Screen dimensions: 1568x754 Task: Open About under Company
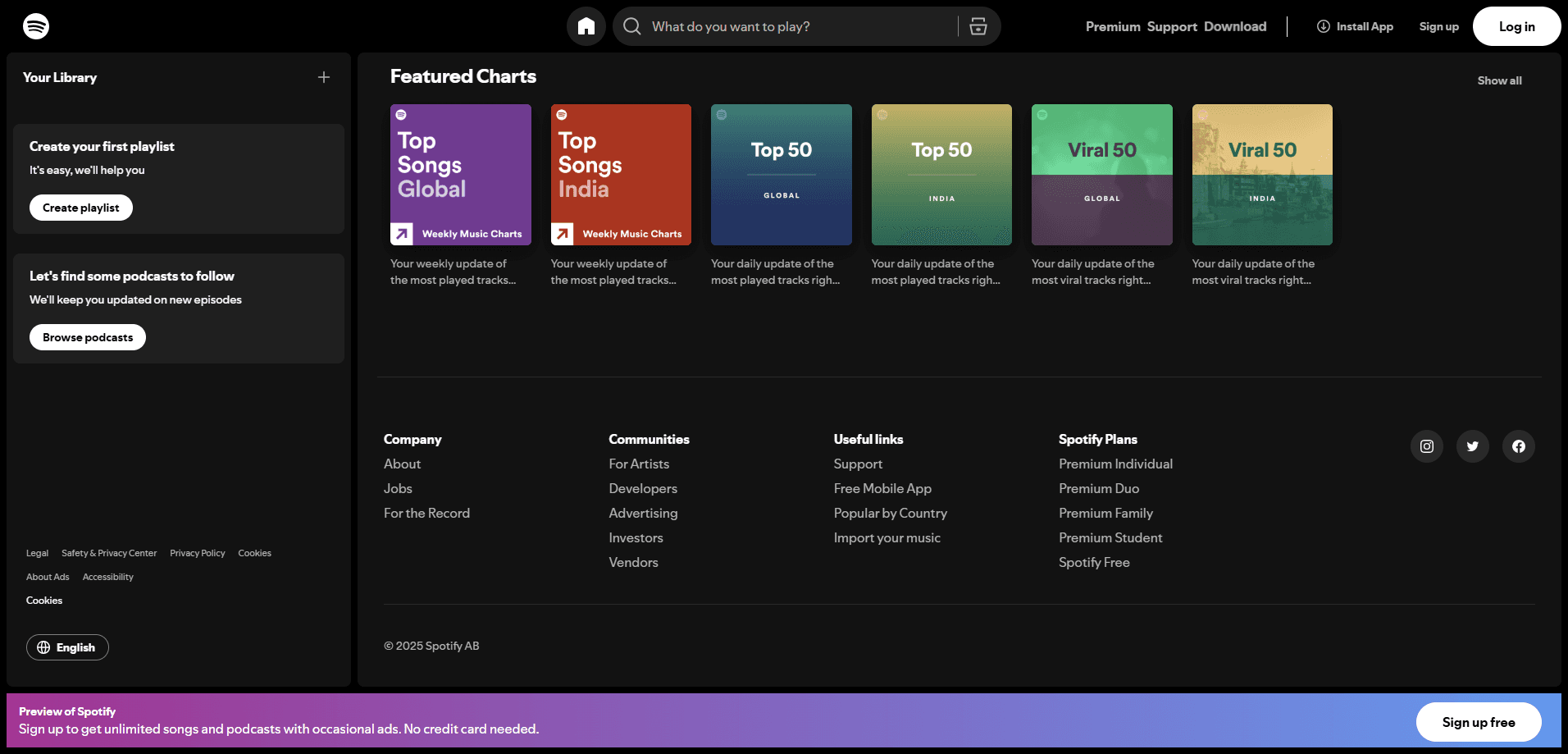pyautogui.click(x=402, y=464)
